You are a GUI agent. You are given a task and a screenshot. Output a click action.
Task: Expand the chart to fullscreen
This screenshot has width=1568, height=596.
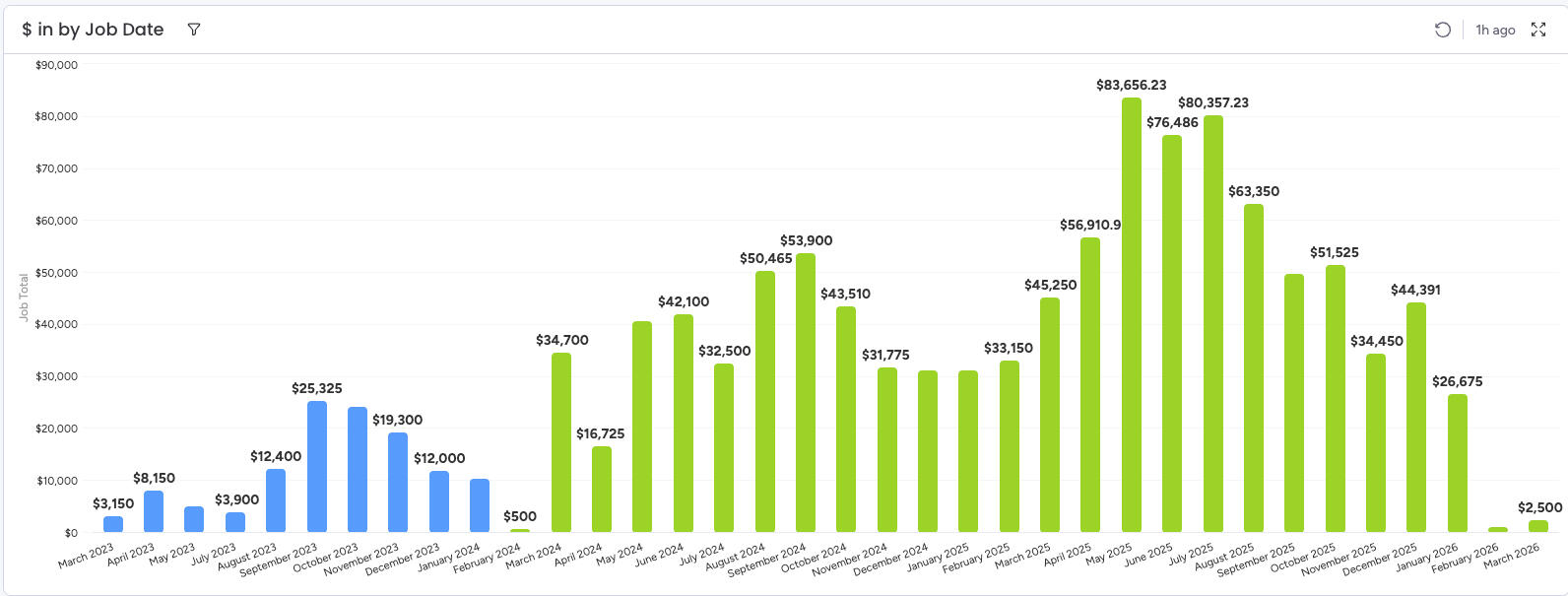coord(1537,30)
